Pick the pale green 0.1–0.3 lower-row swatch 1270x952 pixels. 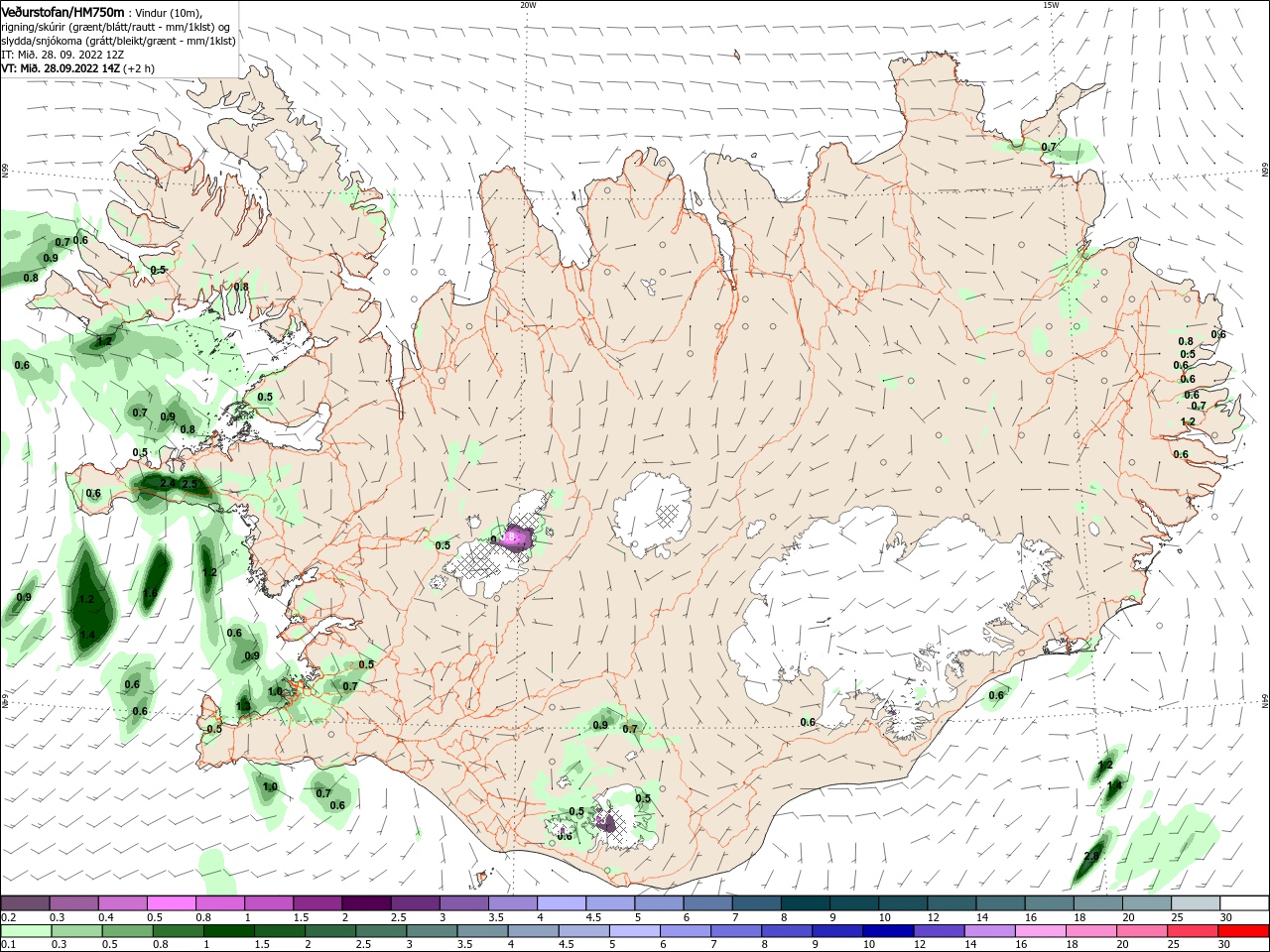(26, 931)
